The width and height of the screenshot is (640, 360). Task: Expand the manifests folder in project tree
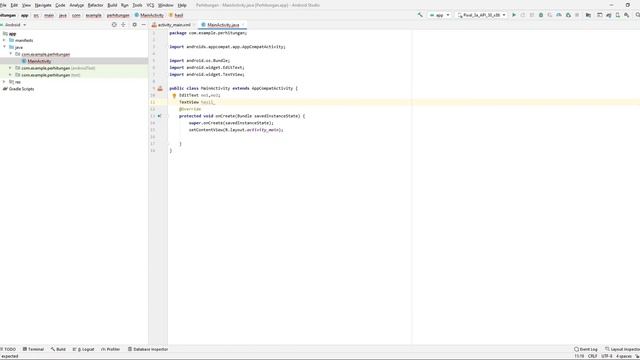pos(4,40)
